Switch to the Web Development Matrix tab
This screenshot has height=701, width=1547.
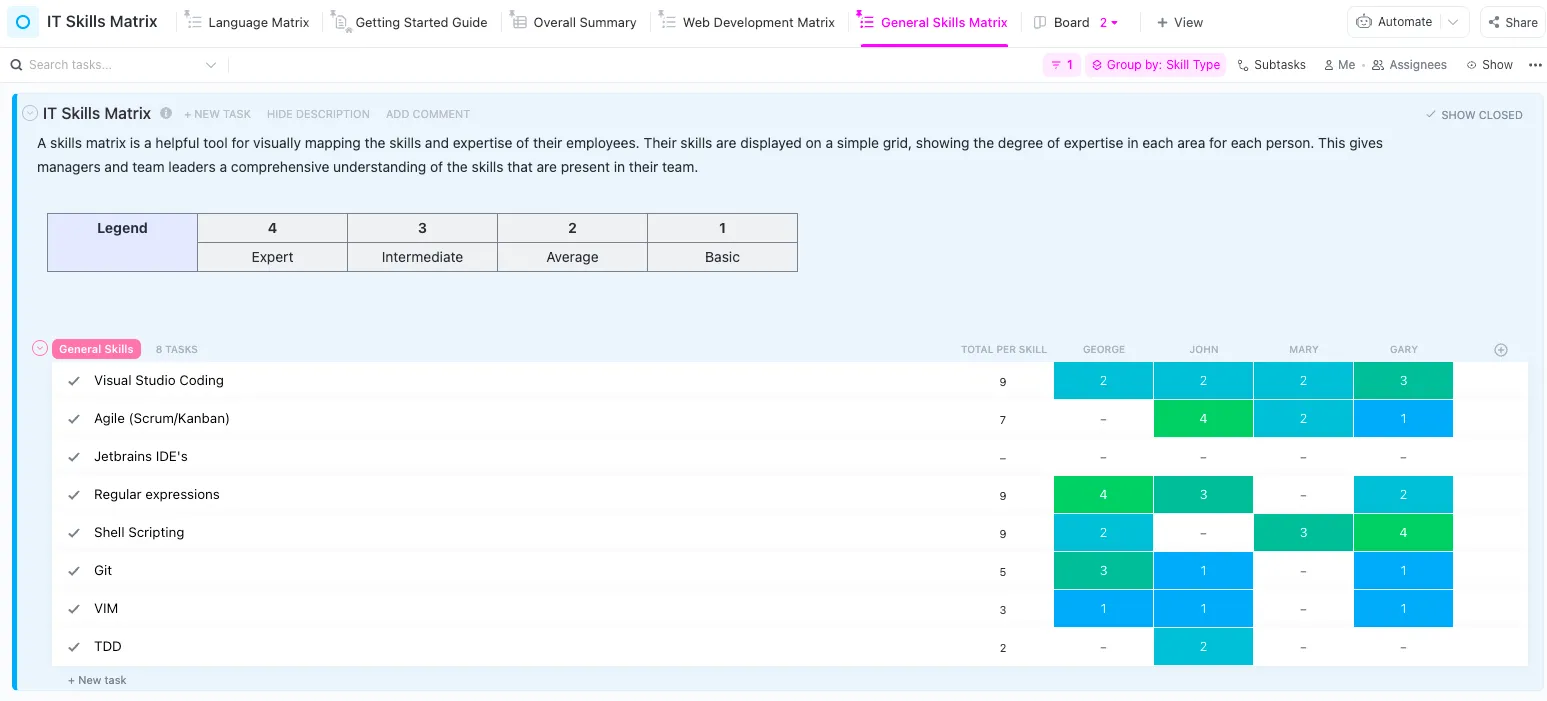746,22
